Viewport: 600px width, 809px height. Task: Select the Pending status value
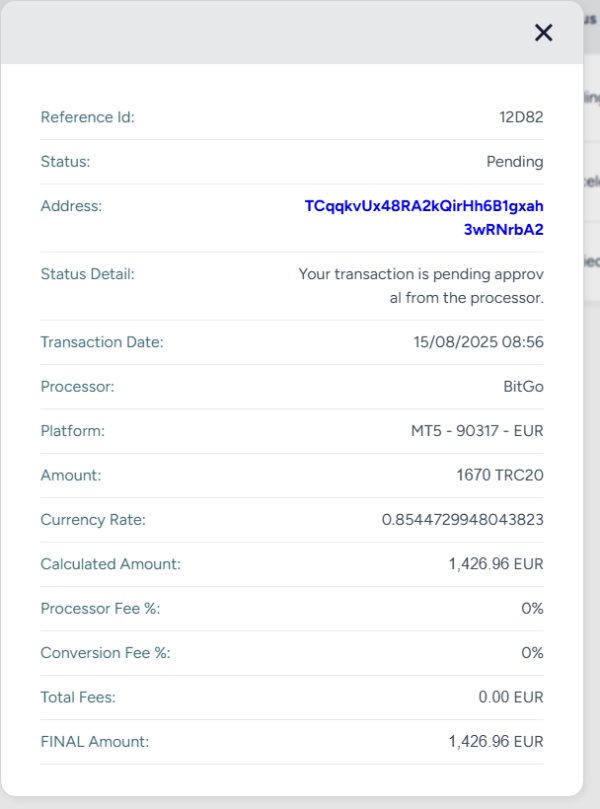point(515,161)
